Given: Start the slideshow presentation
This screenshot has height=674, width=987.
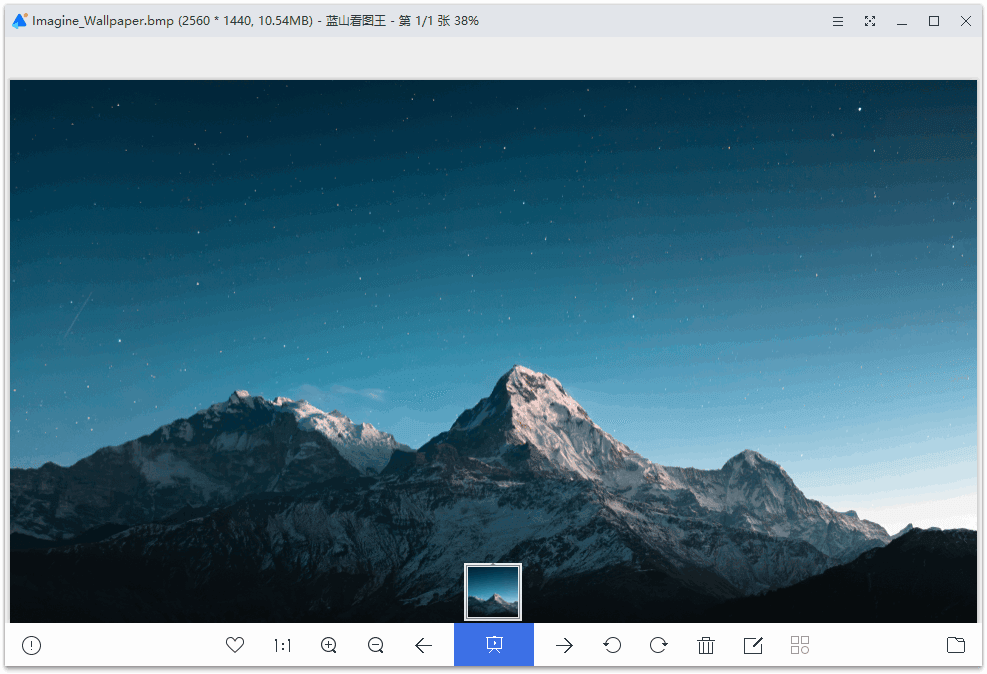Looking at the screenshot, I should [494, 645].
